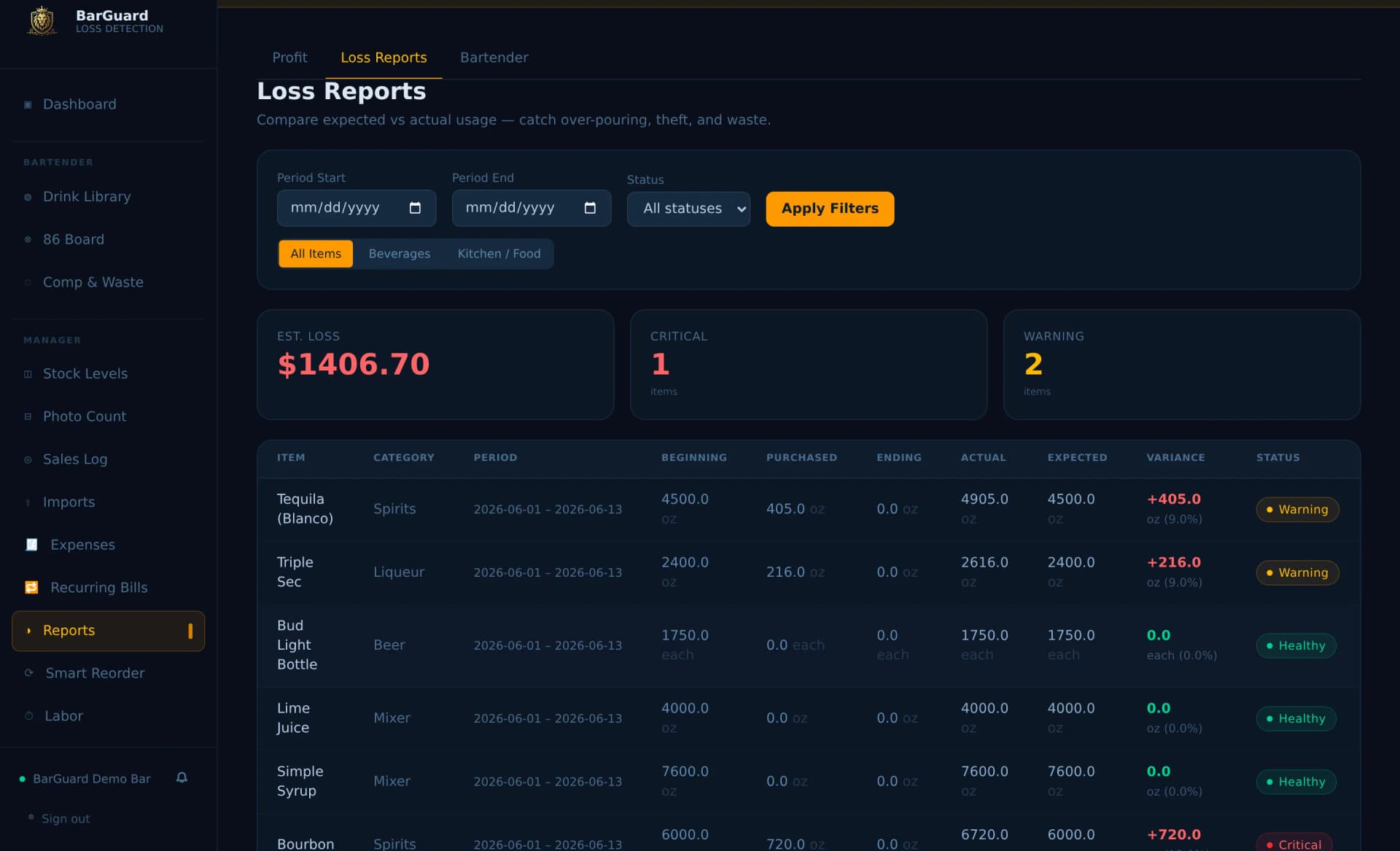The width and height of the screenshot is (1400, 851).
Task: Click the Tequila (Blanco) item name
Action: click(x=305, y=509)
